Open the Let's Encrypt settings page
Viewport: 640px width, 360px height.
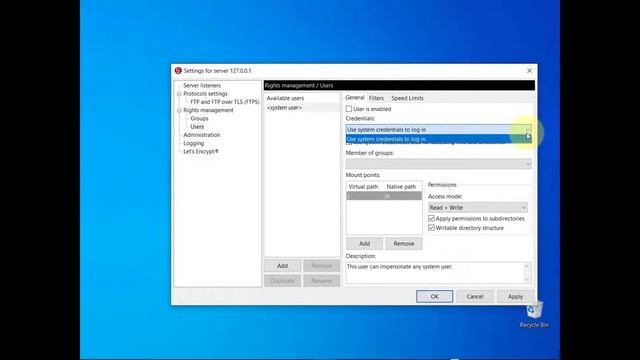(201, 151)
